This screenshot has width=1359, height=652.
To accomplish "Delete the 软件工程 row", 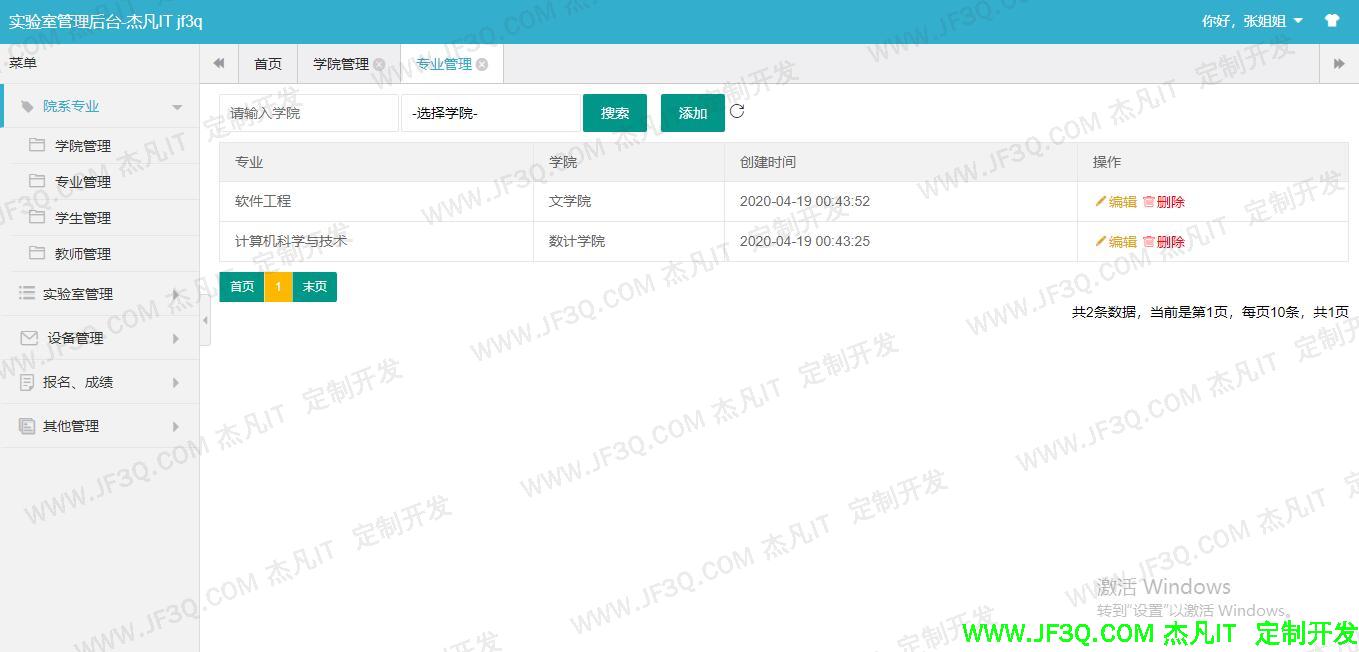I will point(1164,202).
